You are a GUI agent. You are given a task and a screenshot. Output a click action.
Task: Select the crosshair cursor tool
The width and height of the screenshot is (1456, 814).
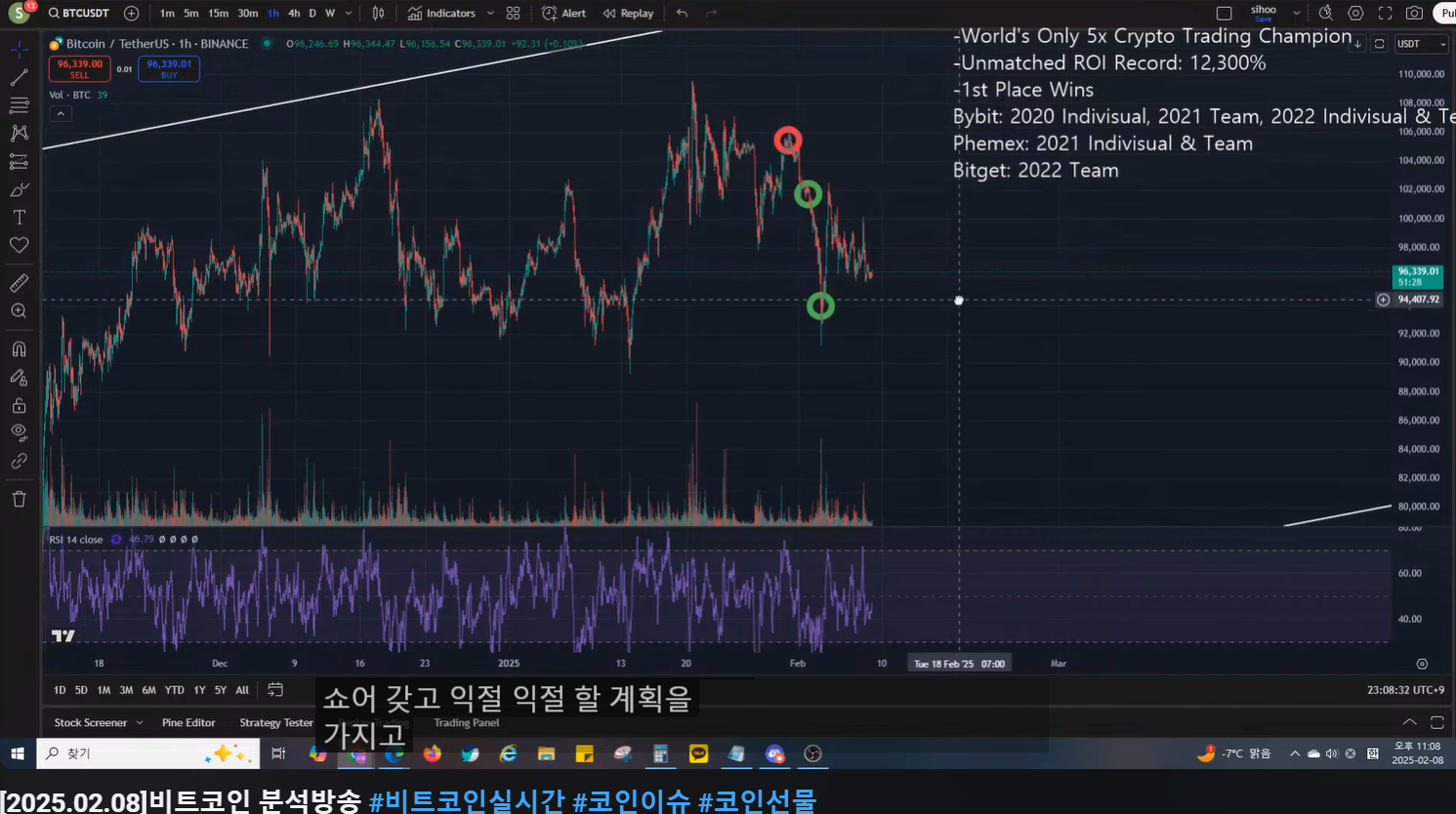point(20,49)
